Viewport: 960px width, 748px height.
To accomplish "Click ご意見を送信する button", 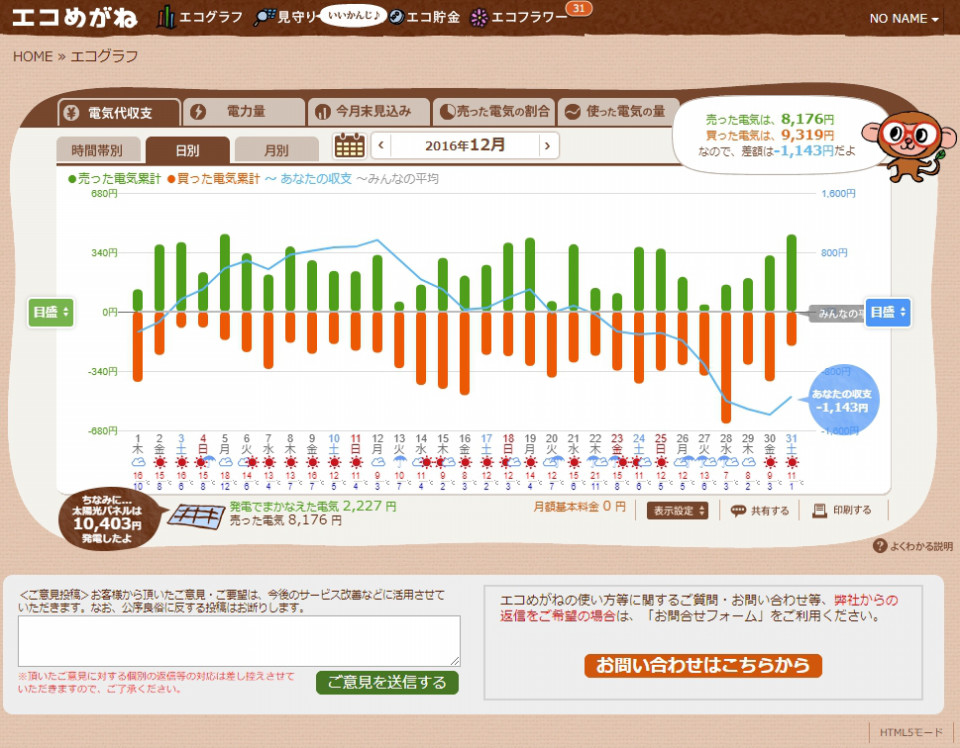I will 387,682.
